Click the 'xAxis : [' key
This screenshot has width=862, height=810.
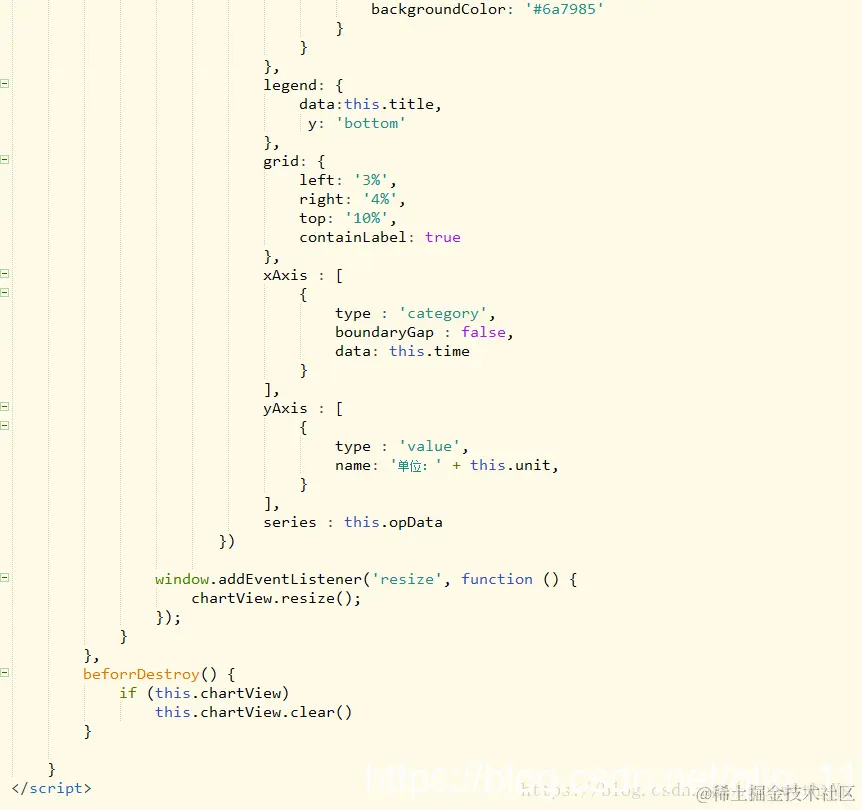tap(303, 275)
